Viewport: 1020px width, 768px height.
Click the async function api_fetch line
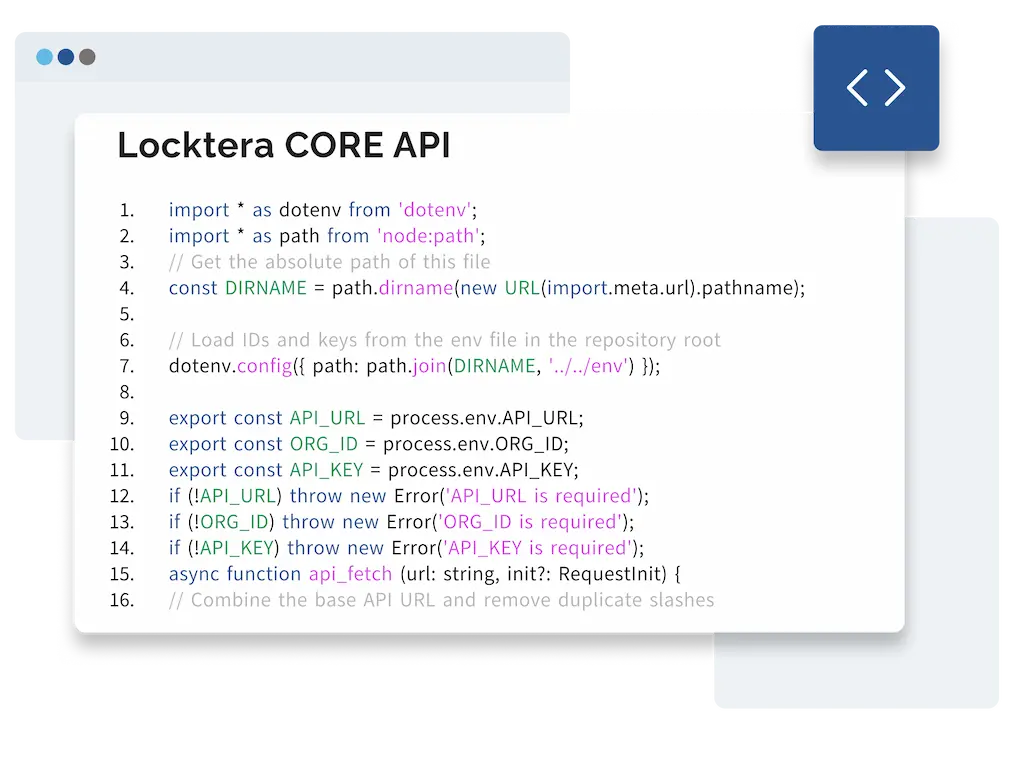[x=425, y=574]
